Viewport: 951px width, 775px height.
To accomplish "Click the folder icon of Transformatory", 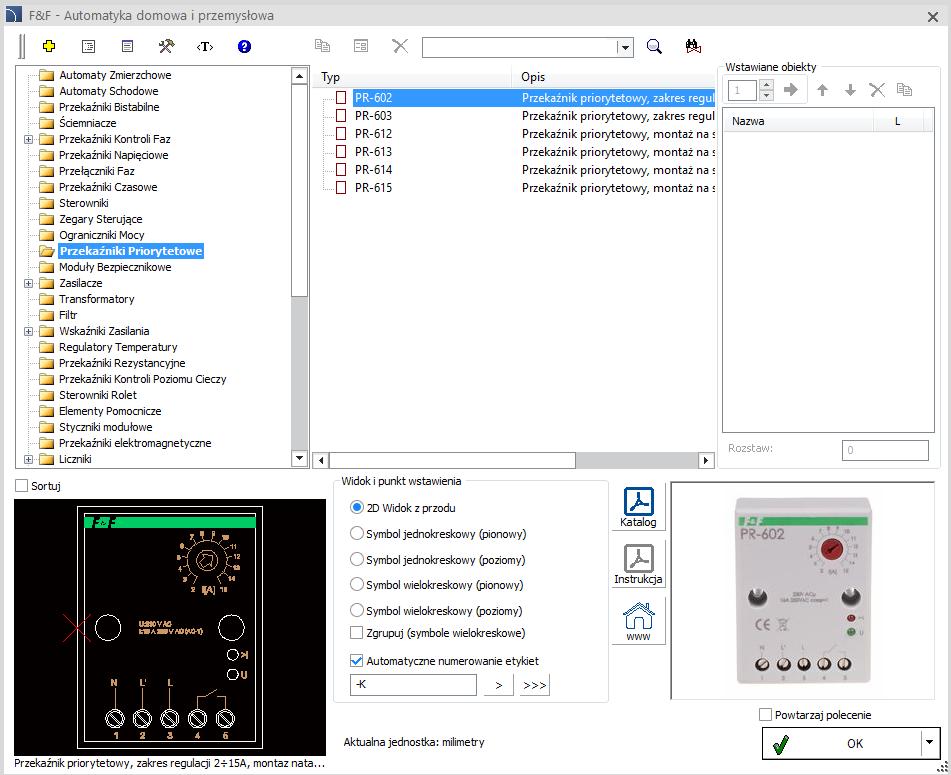I will pyautogui.click(x=47, y=299).
